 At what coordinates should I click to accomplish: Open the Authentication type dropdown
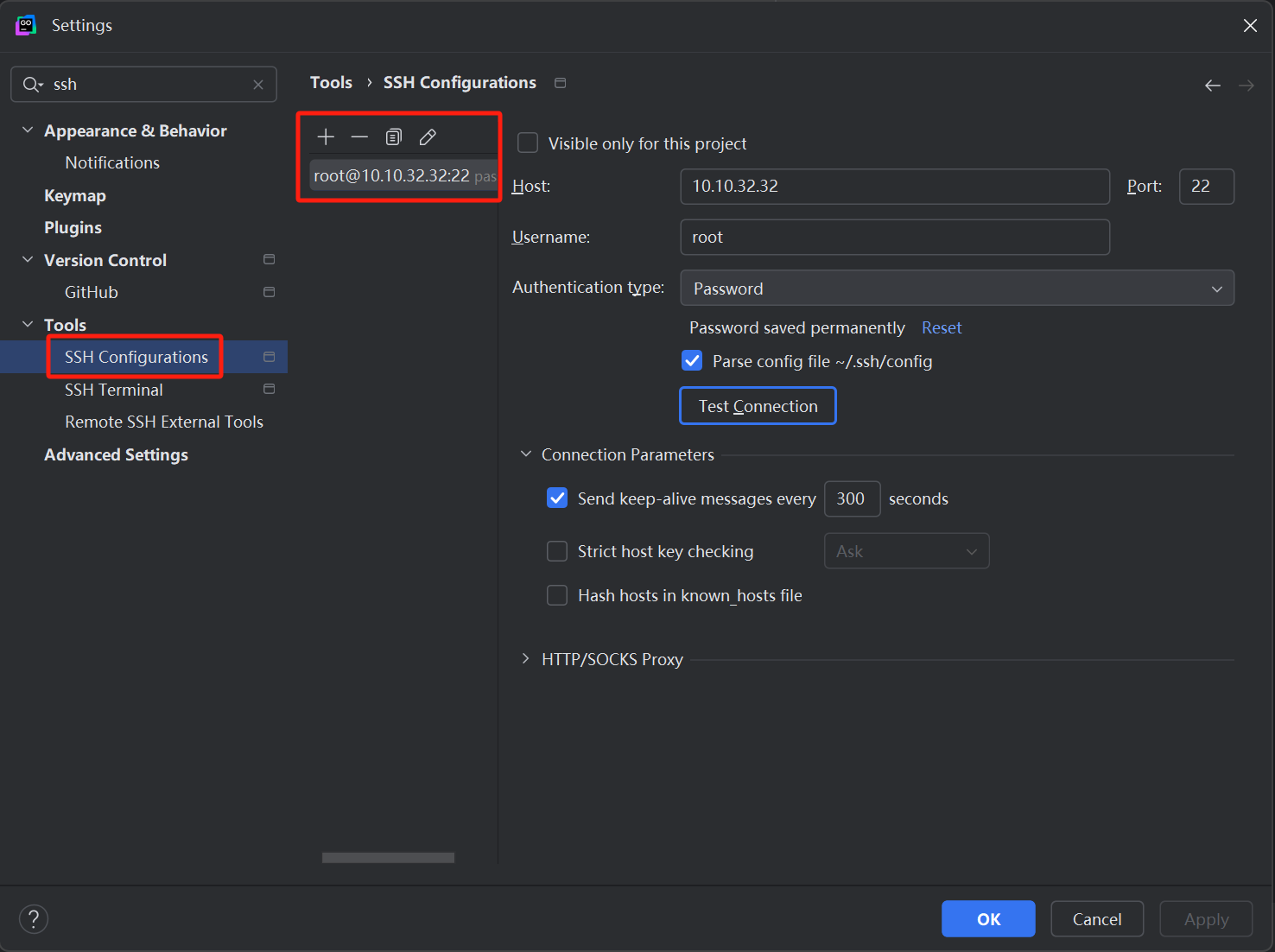pyautogui.click(x=956, y=289)
